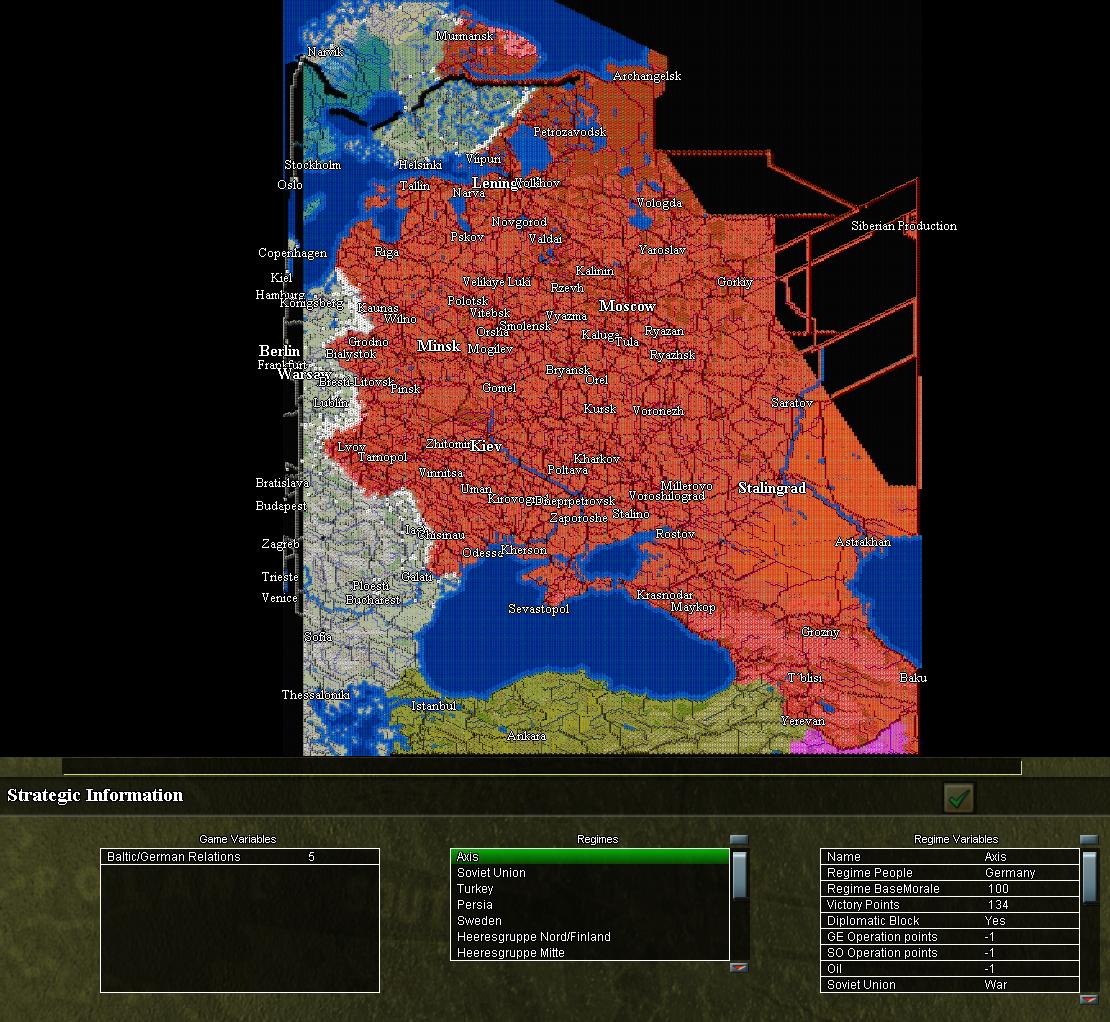1110x1022 pixels.
Task: Click Bucharest on the strategic map
Action: (372, 599)
